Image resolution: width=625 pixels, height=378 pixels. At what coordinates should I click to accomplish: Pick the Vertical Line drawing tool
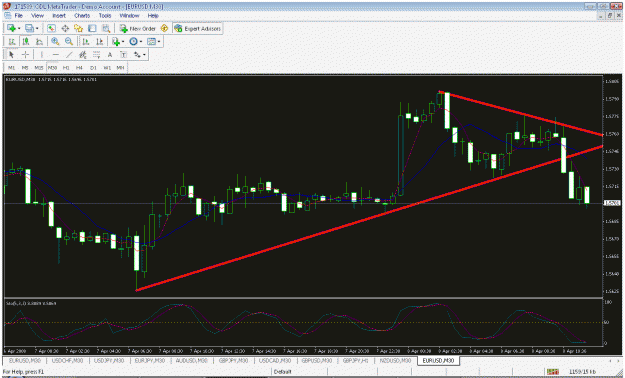pos(42,55)
